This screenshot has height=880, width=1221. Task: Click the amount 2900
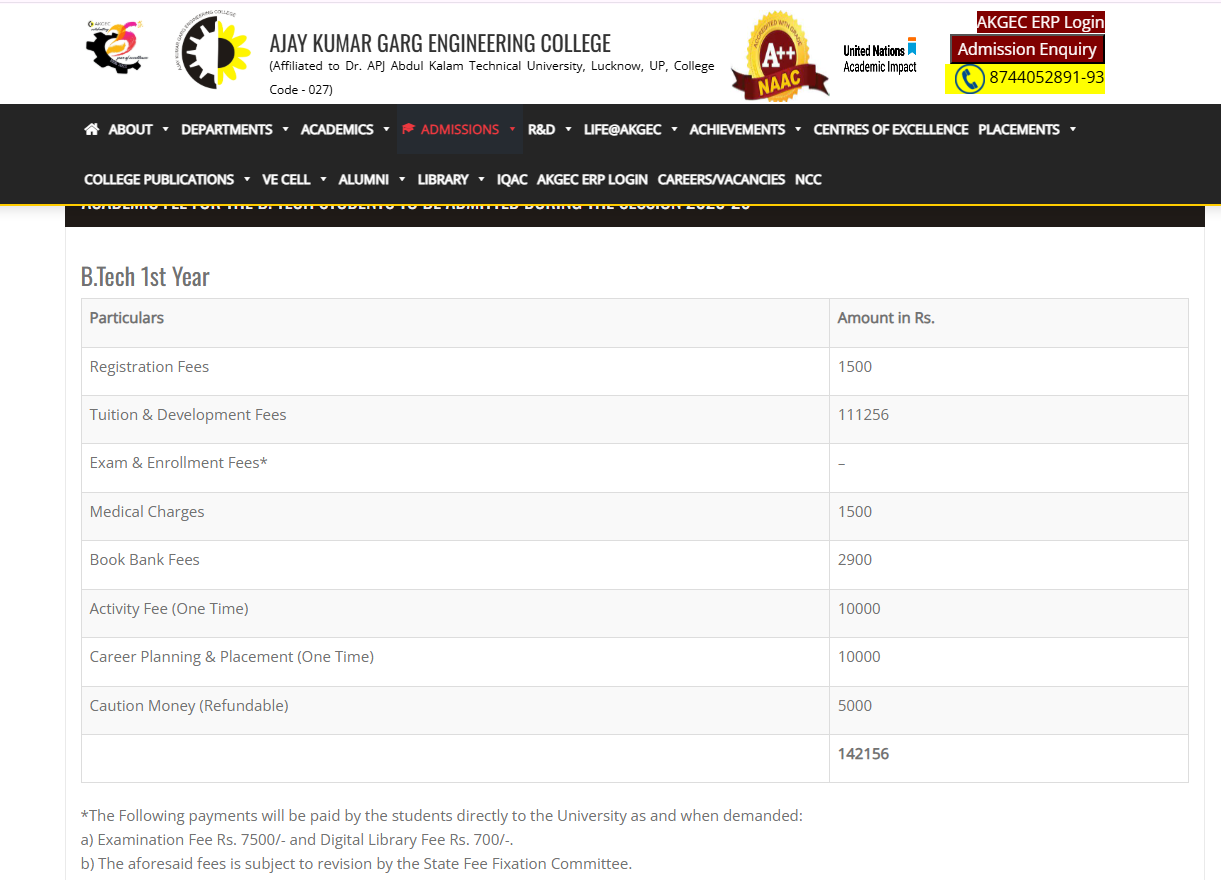pyautogui.click(x=855, y=560)
